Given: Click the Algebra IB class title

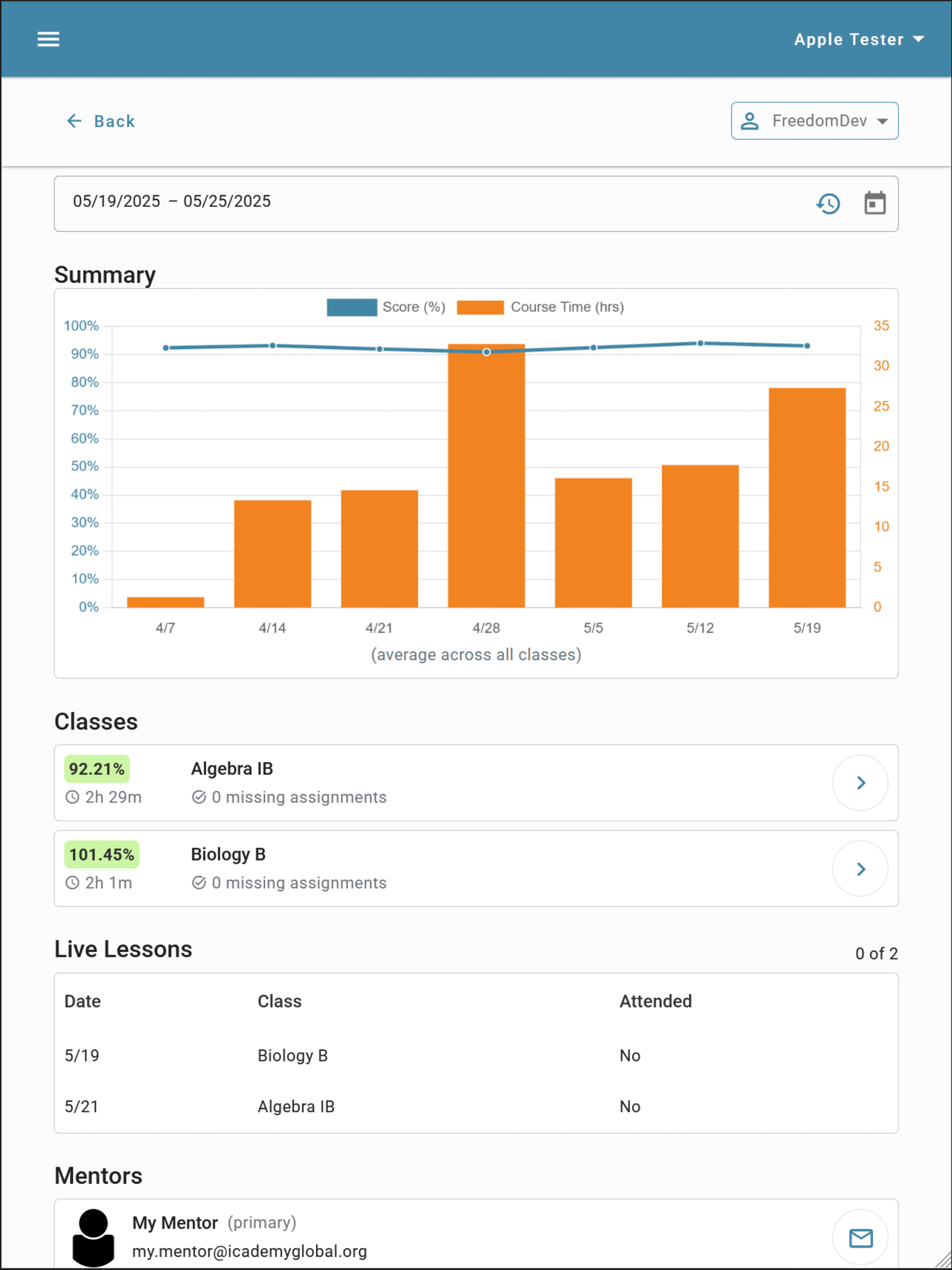Looking at the screenshot, I should (232, 769).
